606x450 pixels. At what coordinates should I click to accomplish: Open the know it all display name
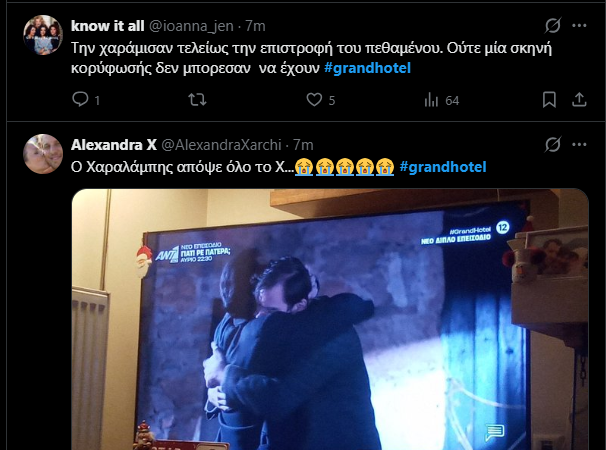(107, 26)
